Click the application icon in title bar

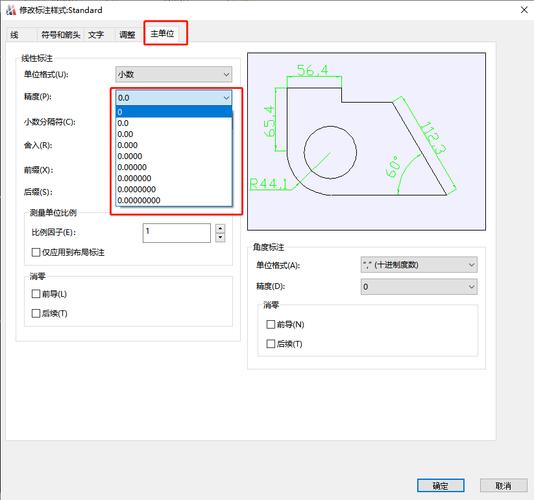pos(11,10)
